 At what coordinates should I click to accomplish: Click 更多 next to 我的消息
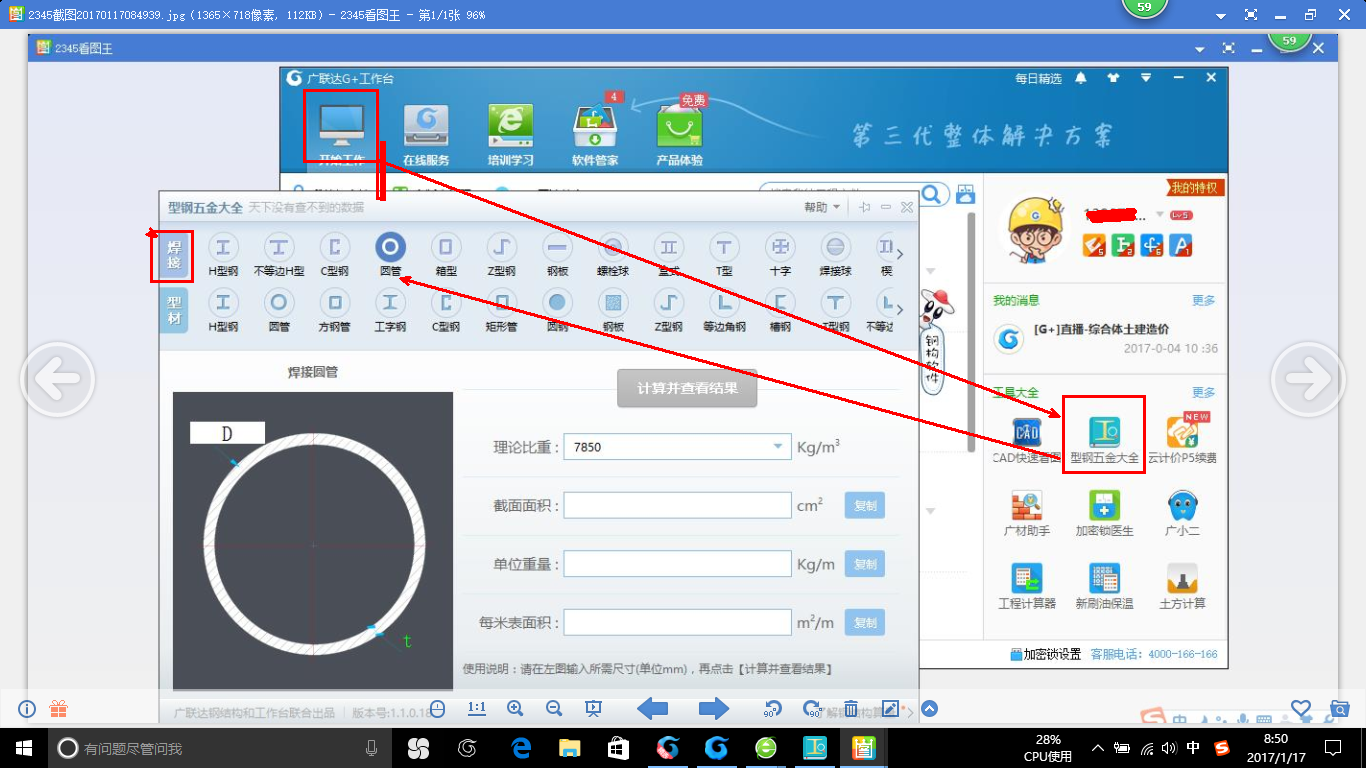click(x=1204, y=300)
